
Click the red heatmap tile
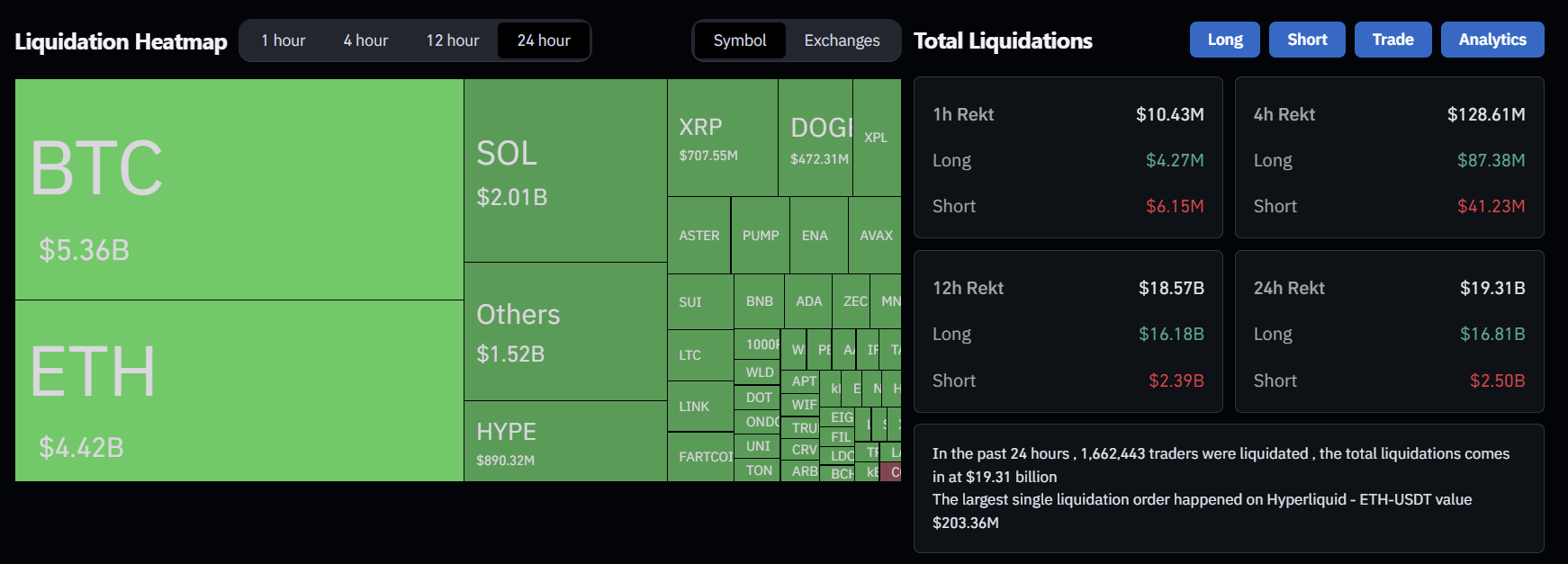[891, 472]
